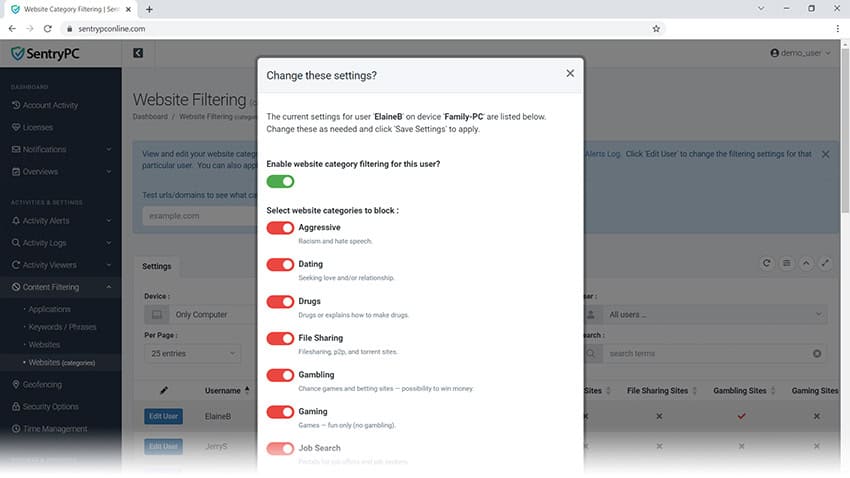Collapse the sidebar with the arrow icon
Screen dimensions: 850x478
tap(138, 53)
